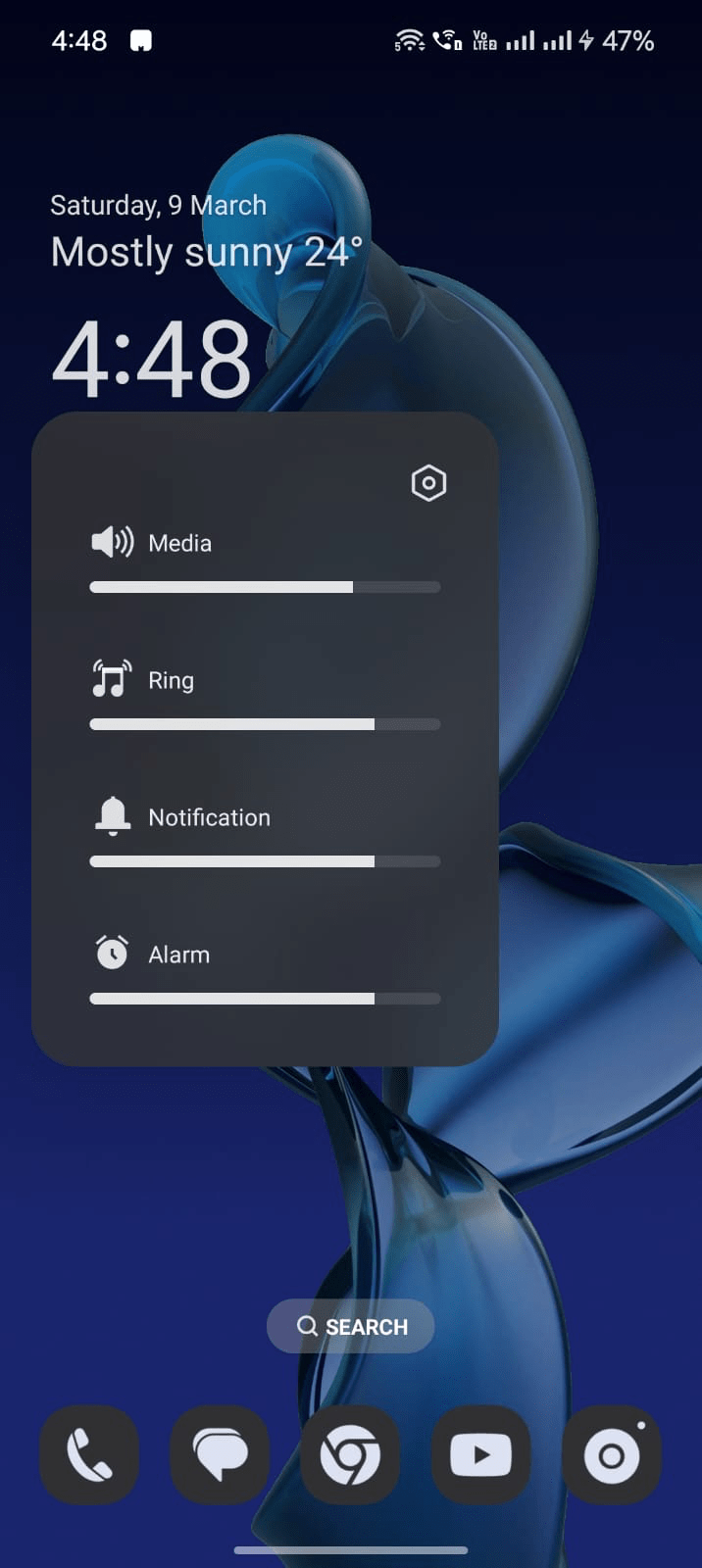Viewport: 702px width, 1568px height.
Task: Set Media volume slider level
Action: [x=265, y=587]
